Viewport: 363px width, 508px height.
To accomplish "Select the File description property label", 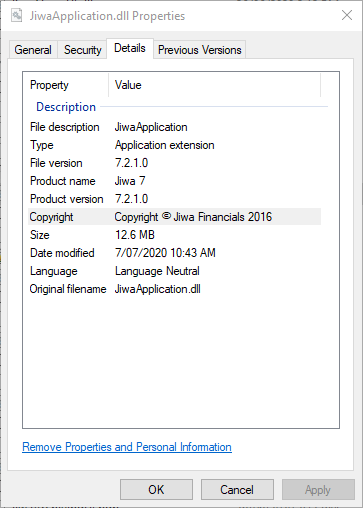I will (x=65, y=127).
